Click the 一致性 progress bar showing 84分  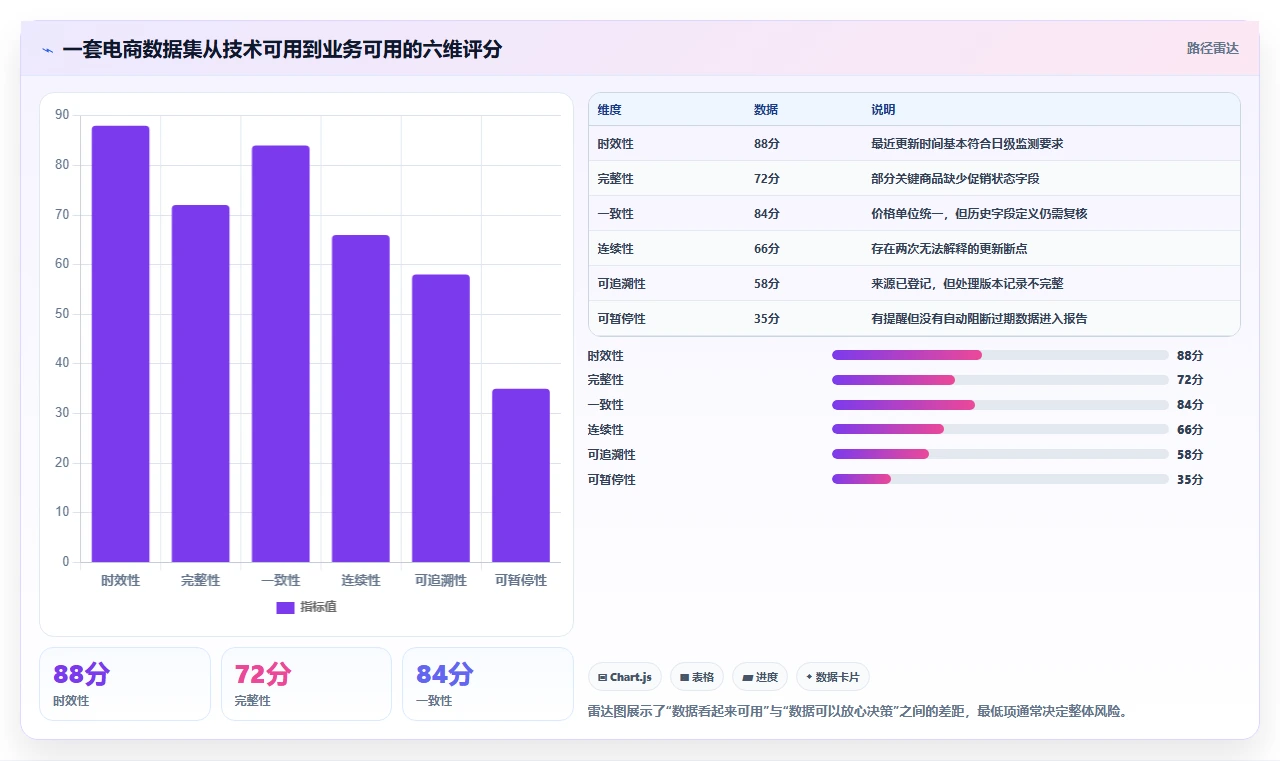click(x=1000, y=405)
